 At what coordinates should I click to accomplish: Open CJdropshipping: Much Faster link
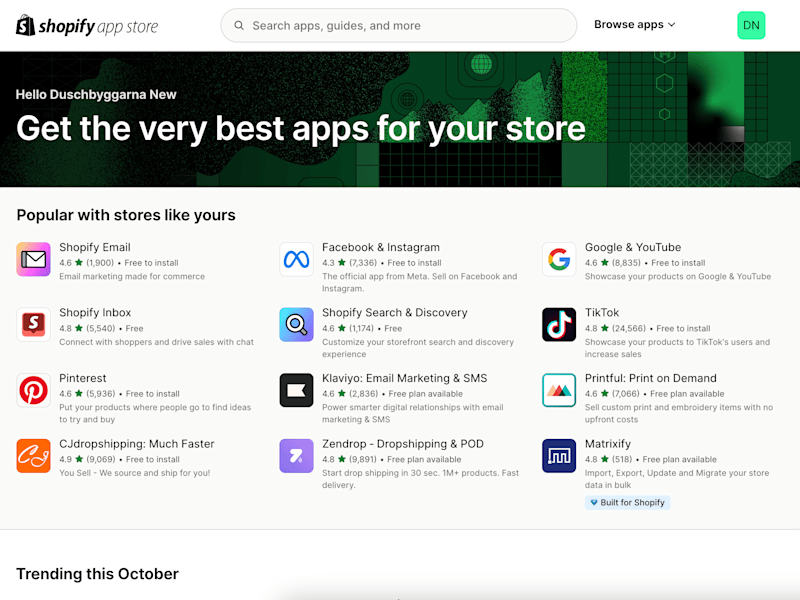click(137, 444)
